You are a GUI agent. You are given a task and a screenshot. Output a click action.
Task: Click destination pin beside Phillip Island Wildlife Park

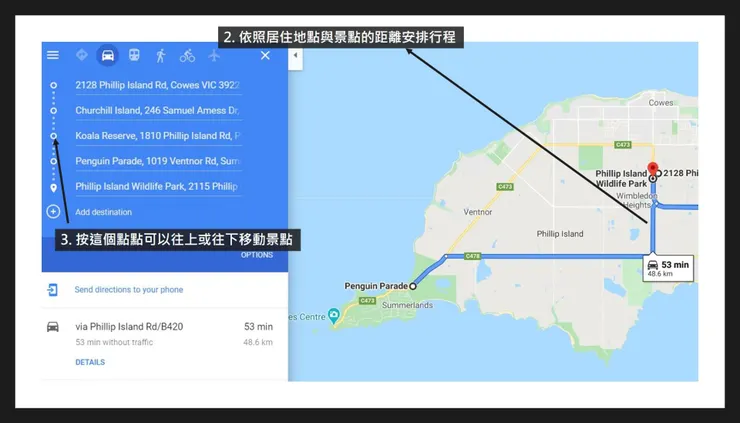point(53,188)
